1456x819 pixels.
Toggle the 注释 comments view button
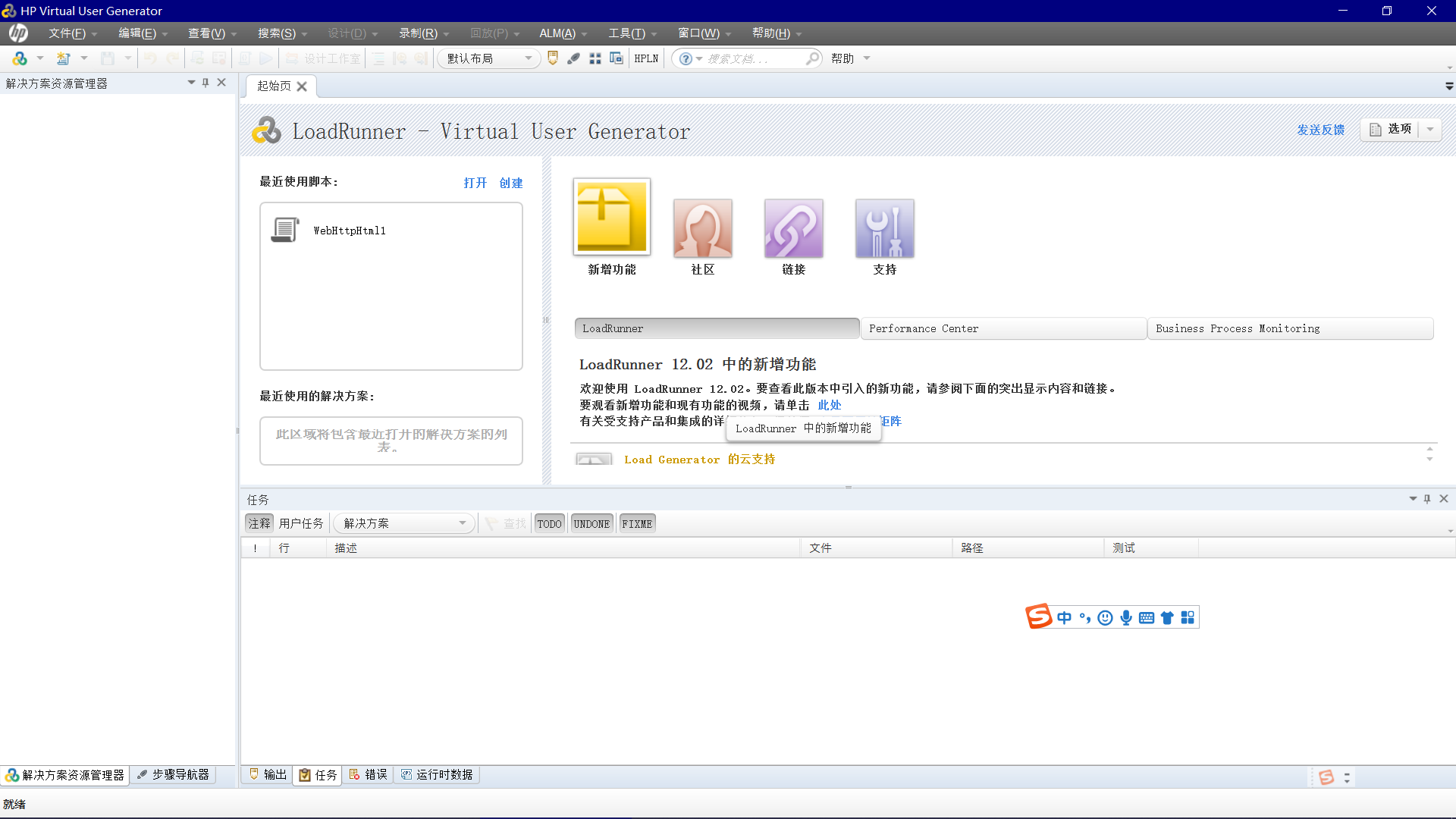coord(259,523)
